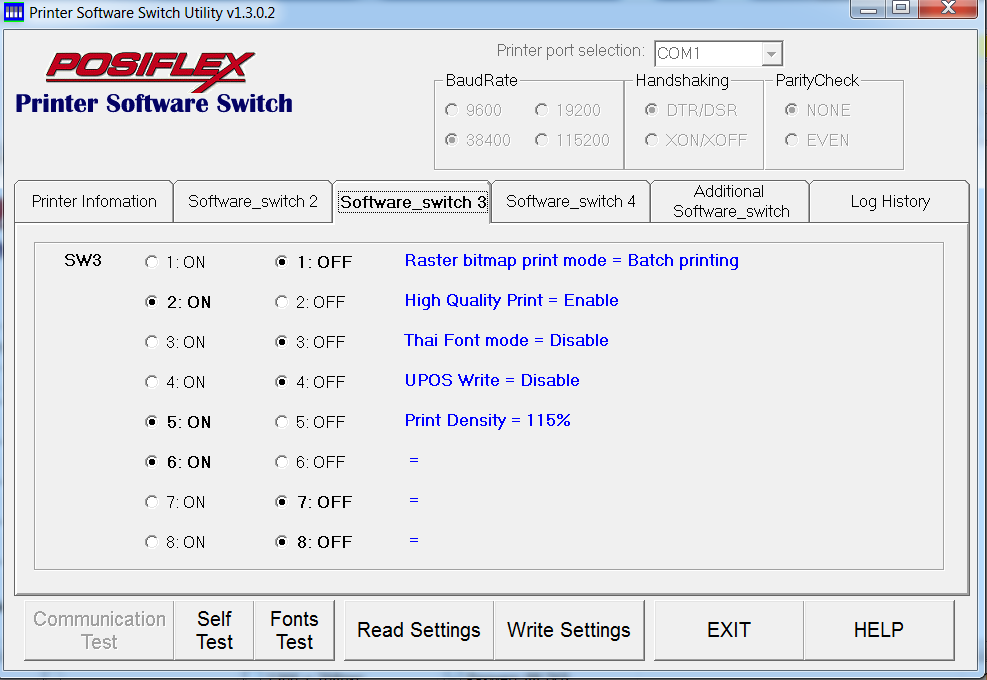Select 4: ON for UPOS Write
This screenshot has height=680, width=987.
tap(152, 382)
